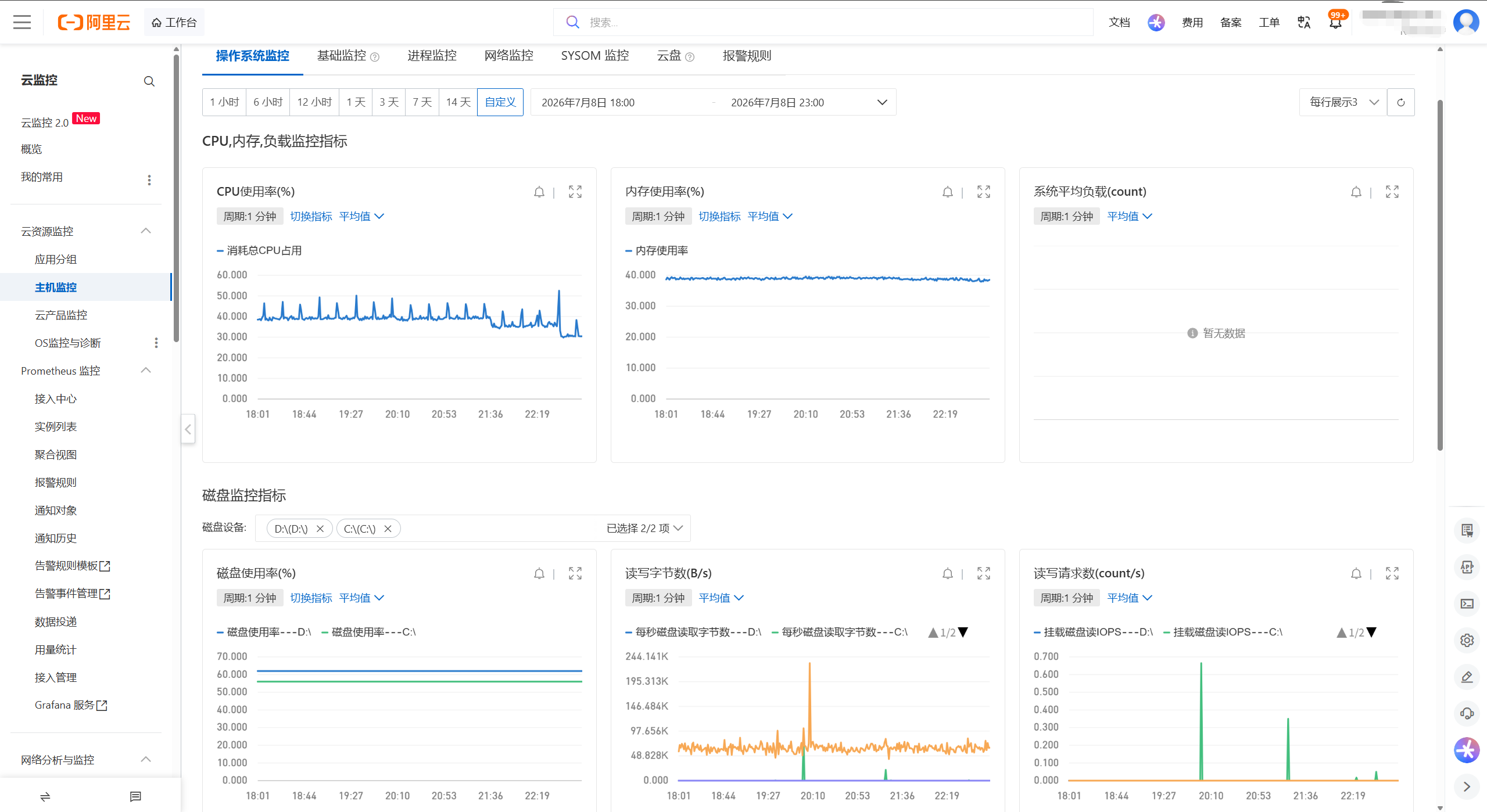Expand the 磁盘使用率 chart to fullscreen
Image resolution: width=1487 pixels, height=812 pixels.
pos(575,573)
